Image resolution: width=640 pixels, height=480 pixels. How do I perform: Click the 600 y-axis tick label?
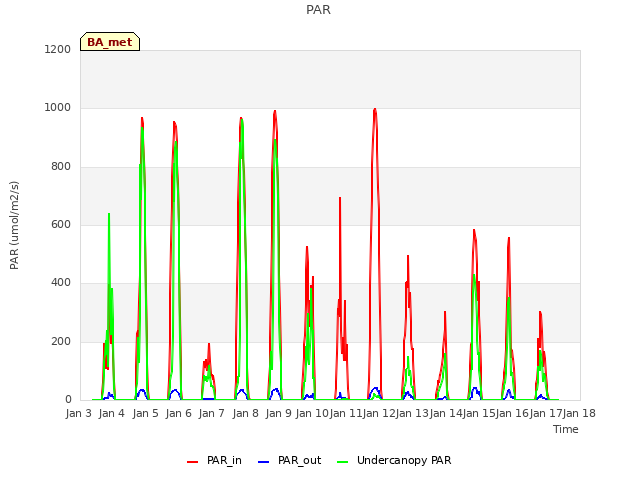click(61, 224)
